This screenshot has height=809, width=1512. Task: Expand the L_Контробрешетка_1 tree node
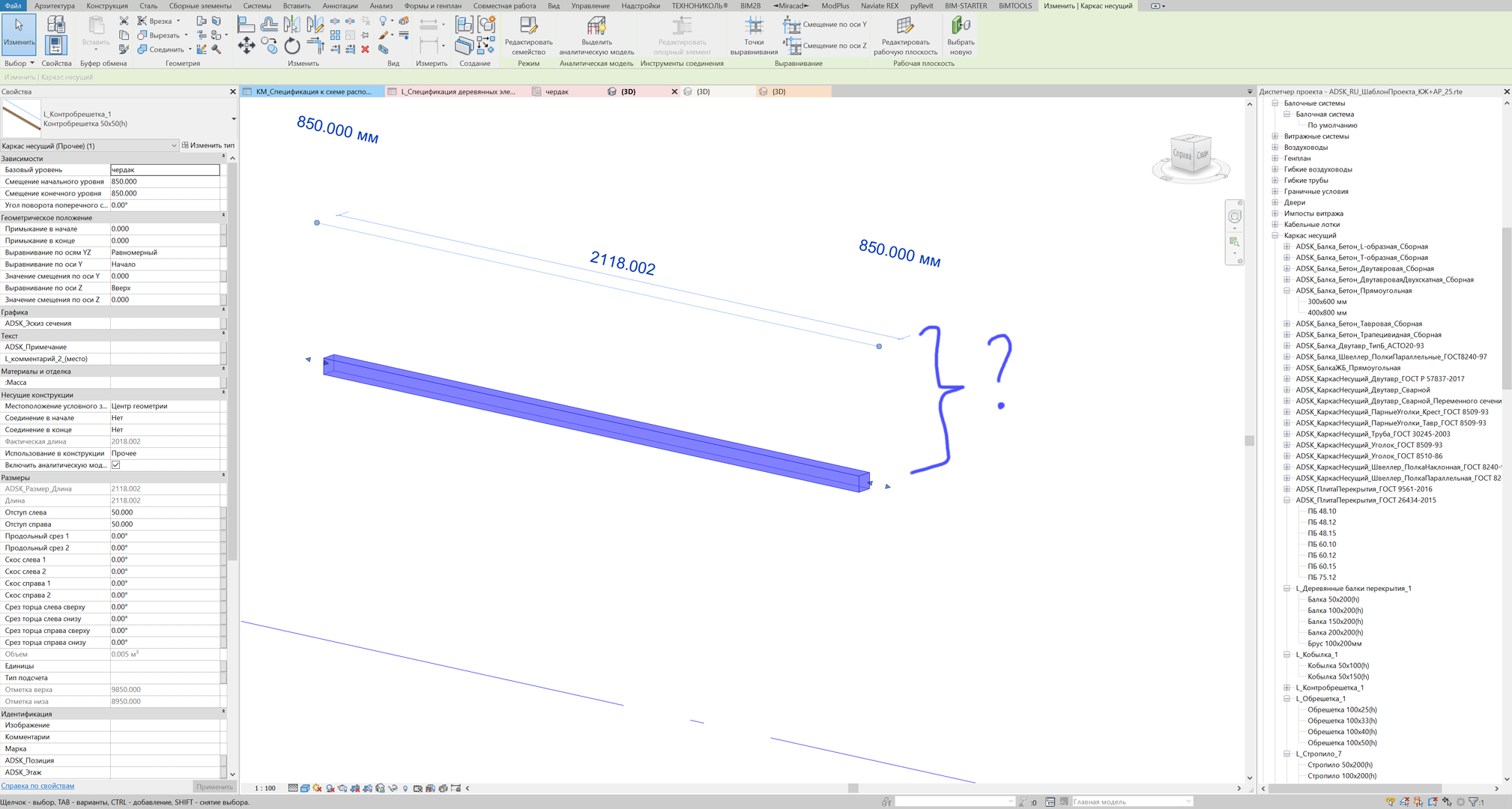click(x=1287, y=688)
